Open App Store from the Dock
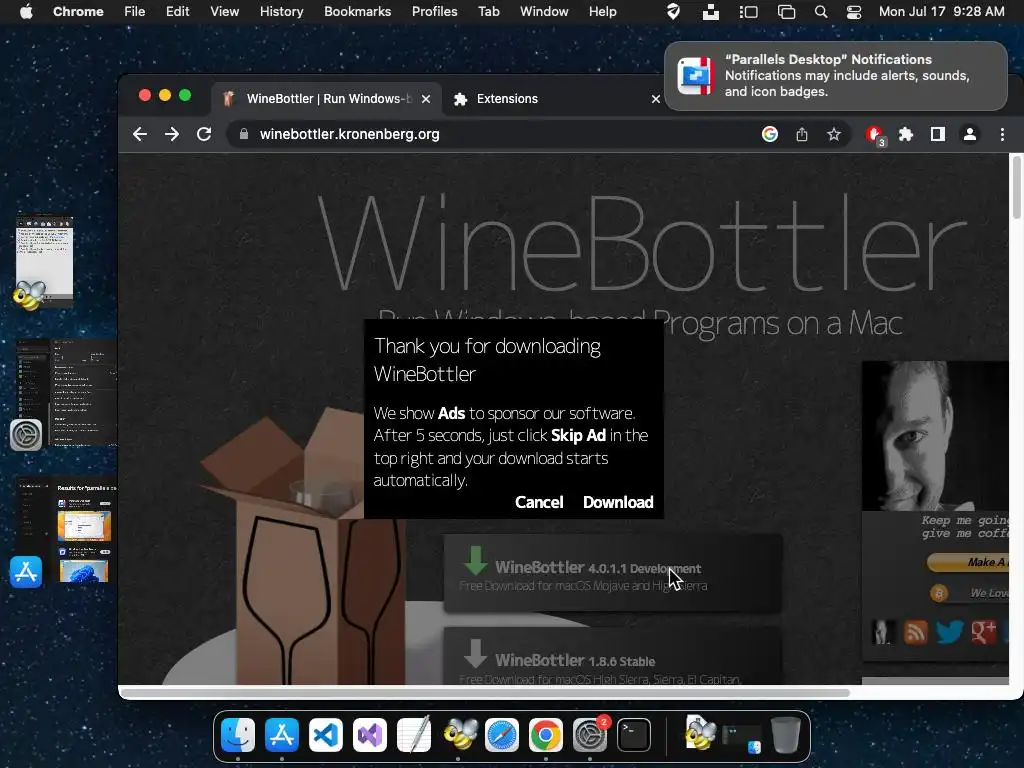The width and height of the screenshot is (1024, 768). point(281,735)
